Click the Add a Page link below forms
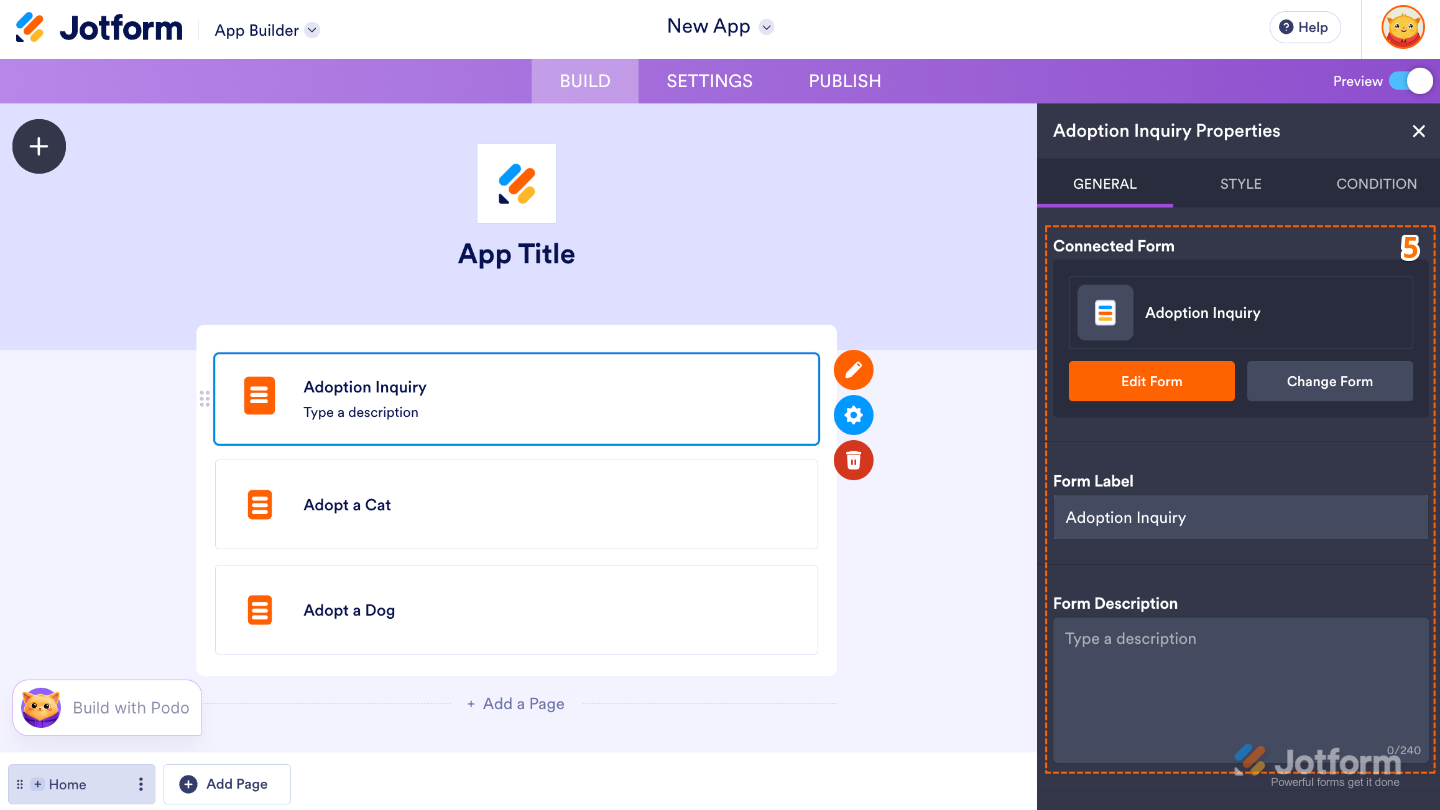1440x810 pixels. point(516,703)
